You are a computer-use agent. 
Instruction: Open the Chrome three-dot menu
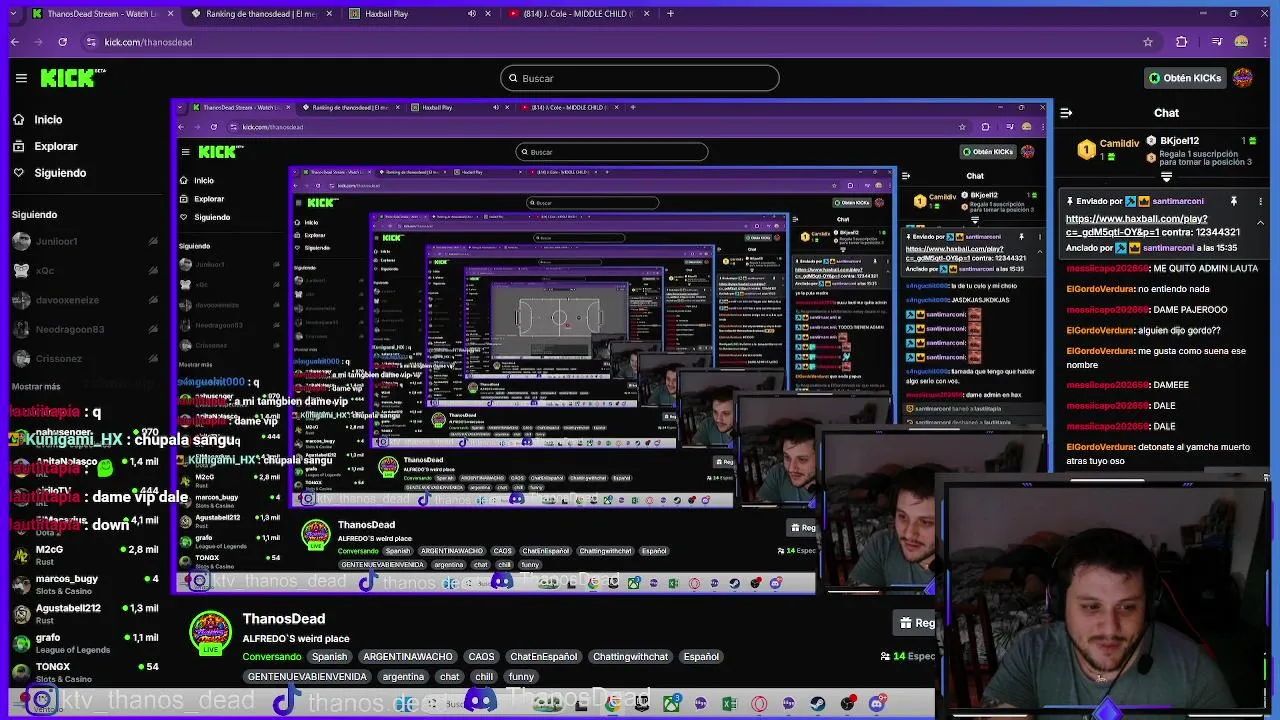tap(1265, 42)
